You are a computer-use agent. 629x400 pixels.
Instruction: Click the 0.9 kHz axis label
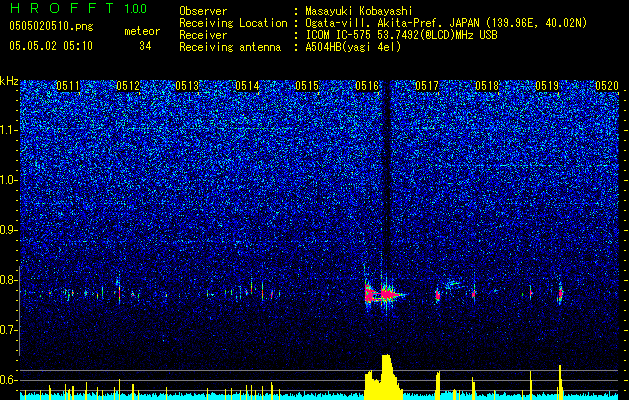click(9, 230)
